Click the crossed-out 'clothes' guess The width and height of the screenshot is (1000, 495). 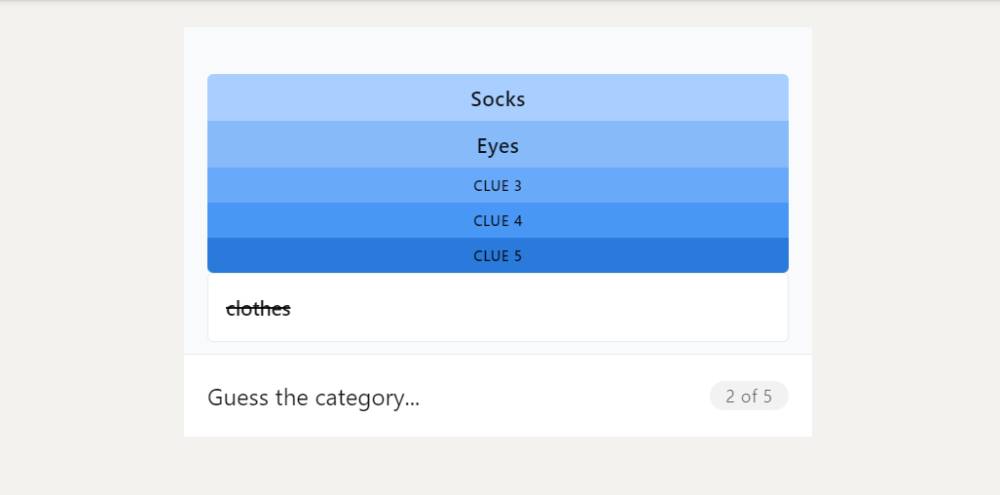258,309
